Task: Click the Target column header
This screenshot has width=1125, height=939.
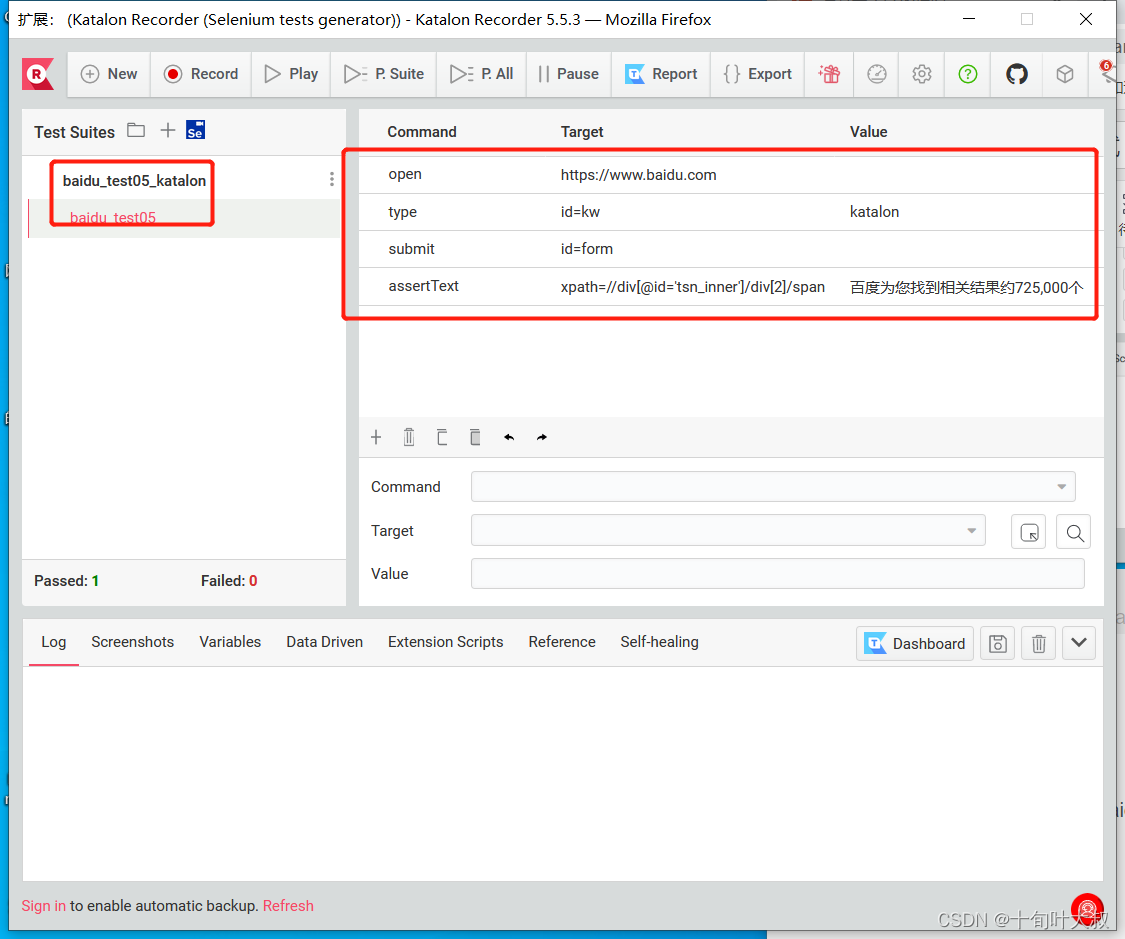Action: (x=582, y=132)
